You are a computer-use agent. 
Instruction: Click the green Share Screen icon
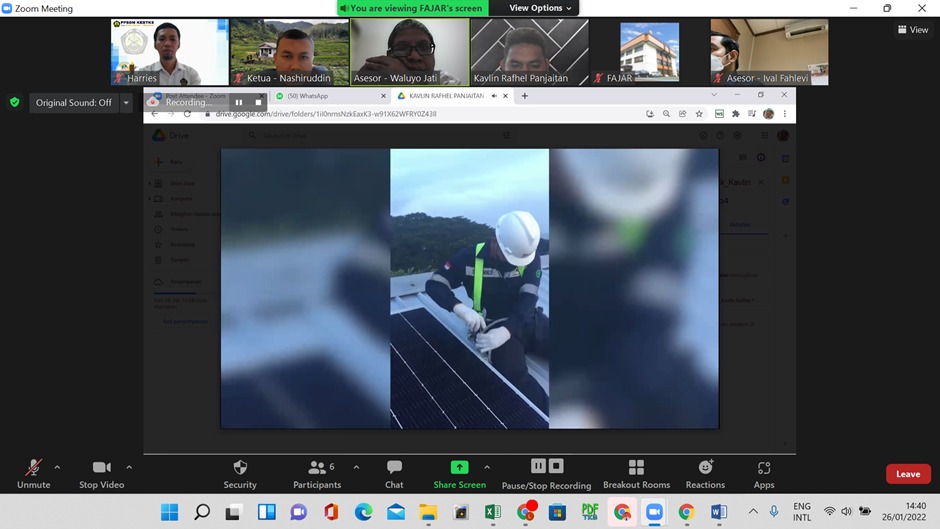pos(459,467)
